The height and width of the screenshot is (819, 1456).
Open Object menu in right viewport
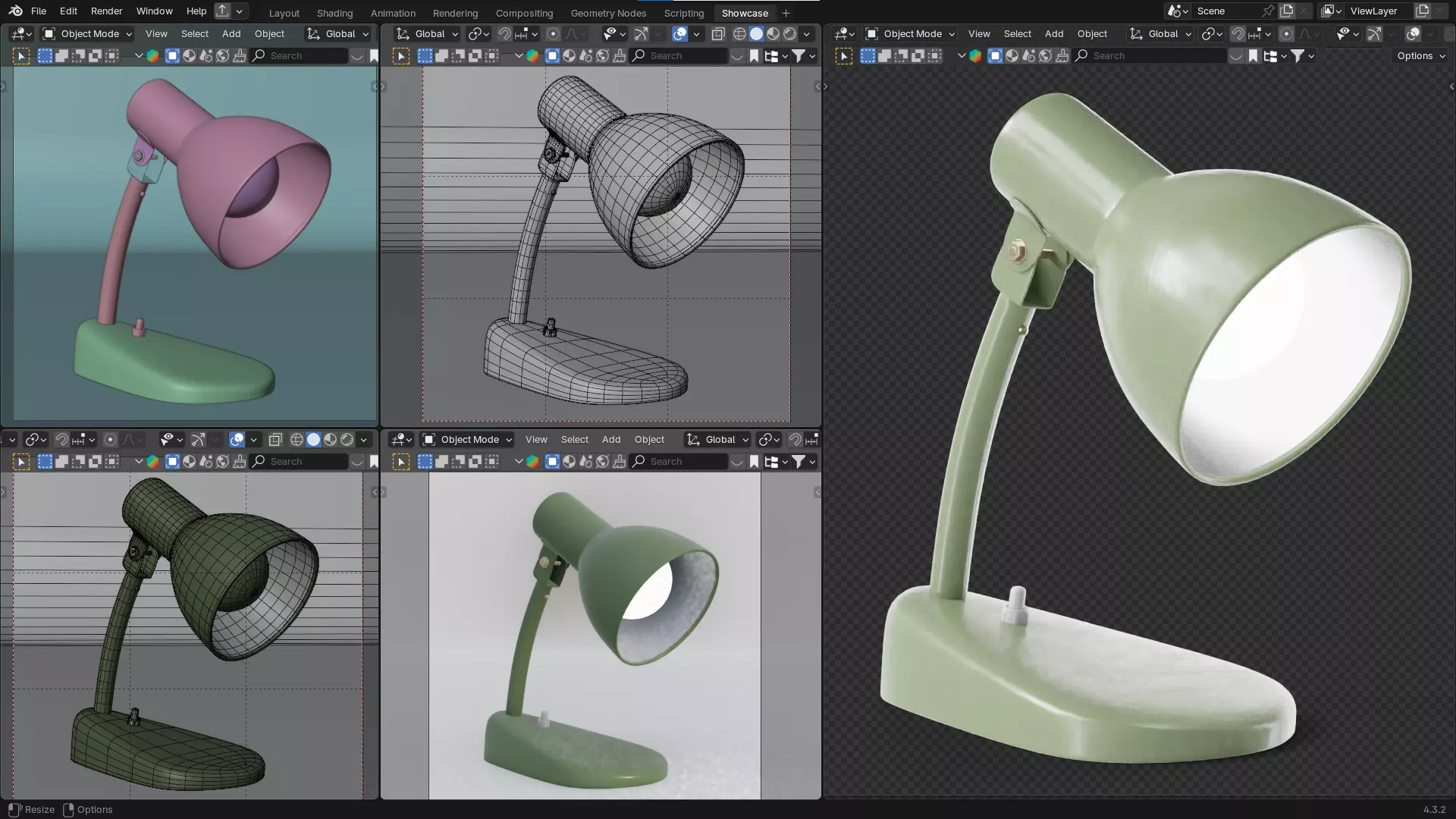click(1092, 33)
